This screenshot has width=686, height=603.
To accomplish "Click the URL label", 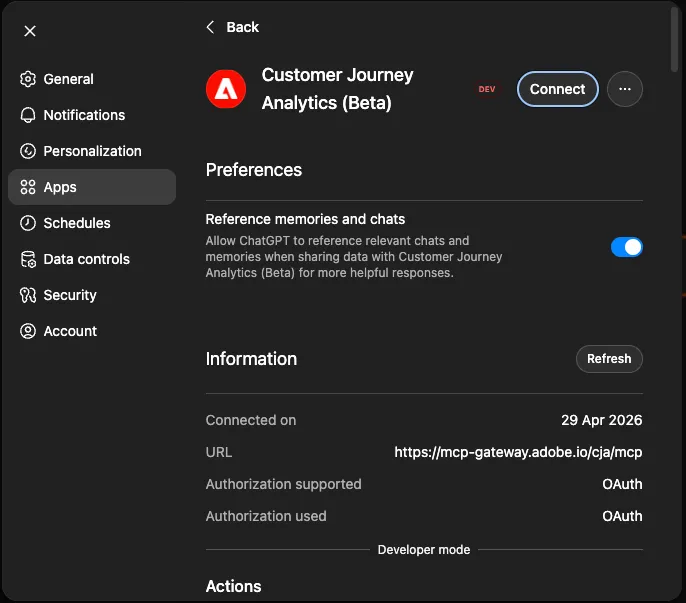I will (218, 452).
